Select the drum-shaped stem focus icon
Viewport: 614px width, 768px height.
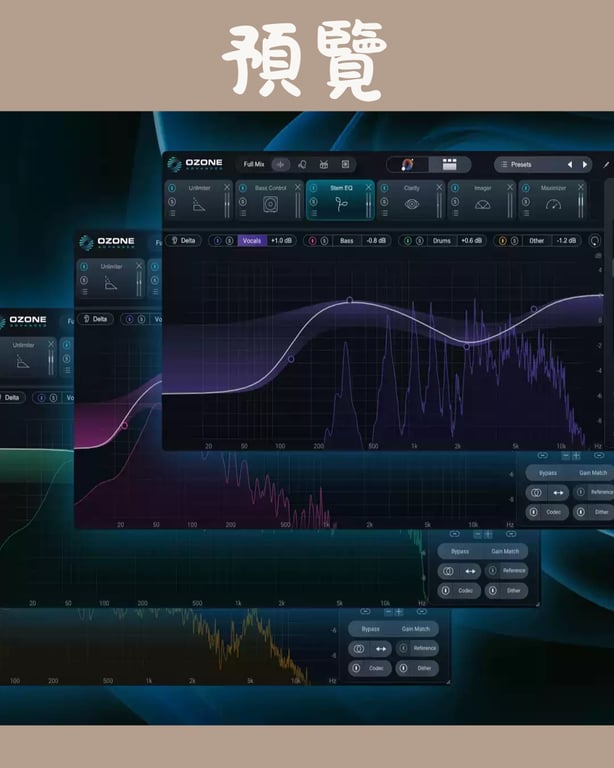pos(324,165)
